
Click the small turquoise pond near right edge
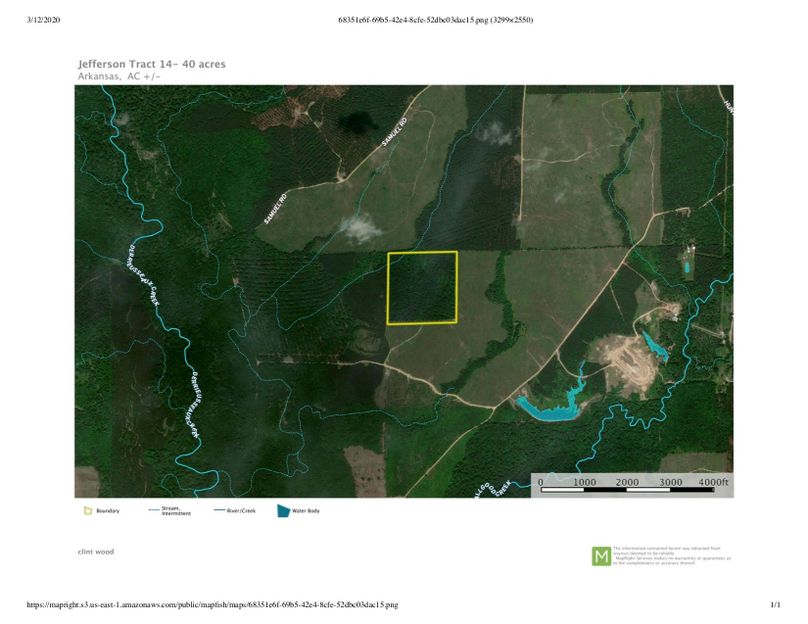click(687, 267)
